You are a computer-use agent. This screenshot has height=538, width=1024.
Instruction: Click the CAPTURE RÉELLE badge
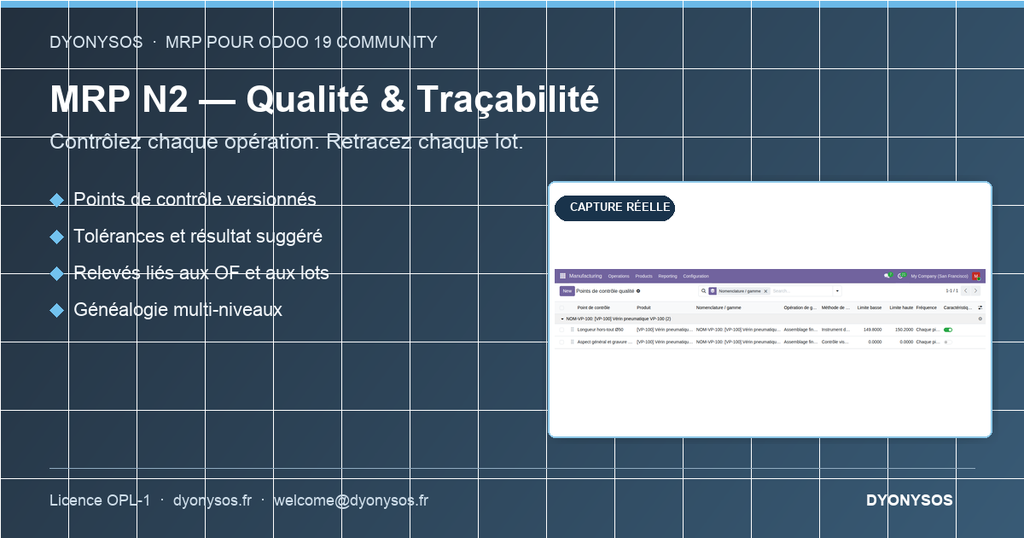[615, 208]
